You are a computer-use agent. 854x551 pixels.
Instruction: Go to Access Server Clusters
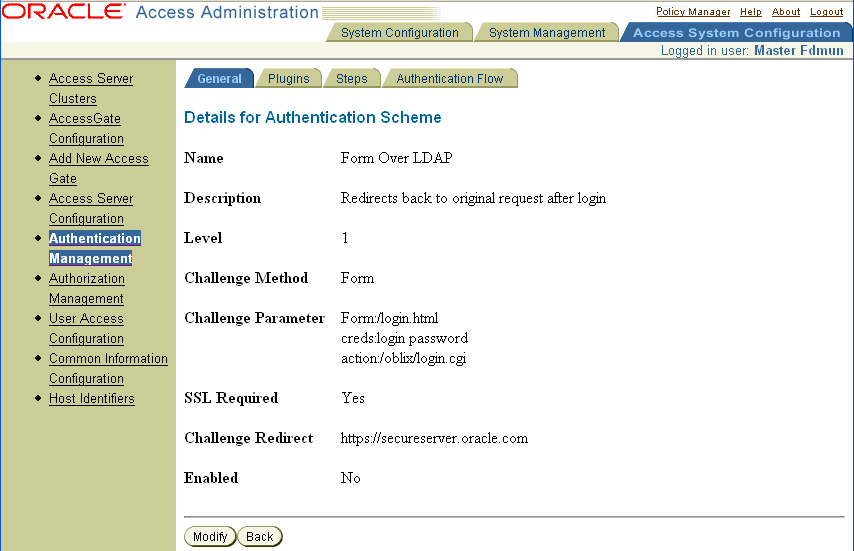[91, 88]
